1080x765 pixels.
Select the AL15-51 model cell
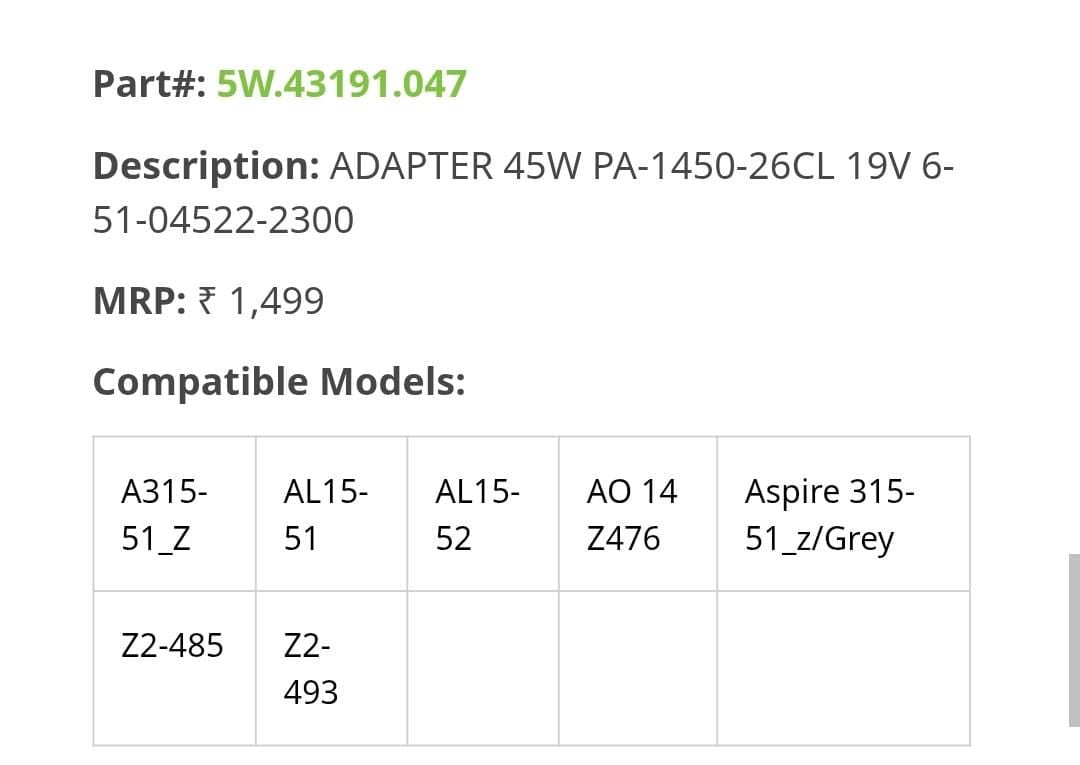click(331, 514)
